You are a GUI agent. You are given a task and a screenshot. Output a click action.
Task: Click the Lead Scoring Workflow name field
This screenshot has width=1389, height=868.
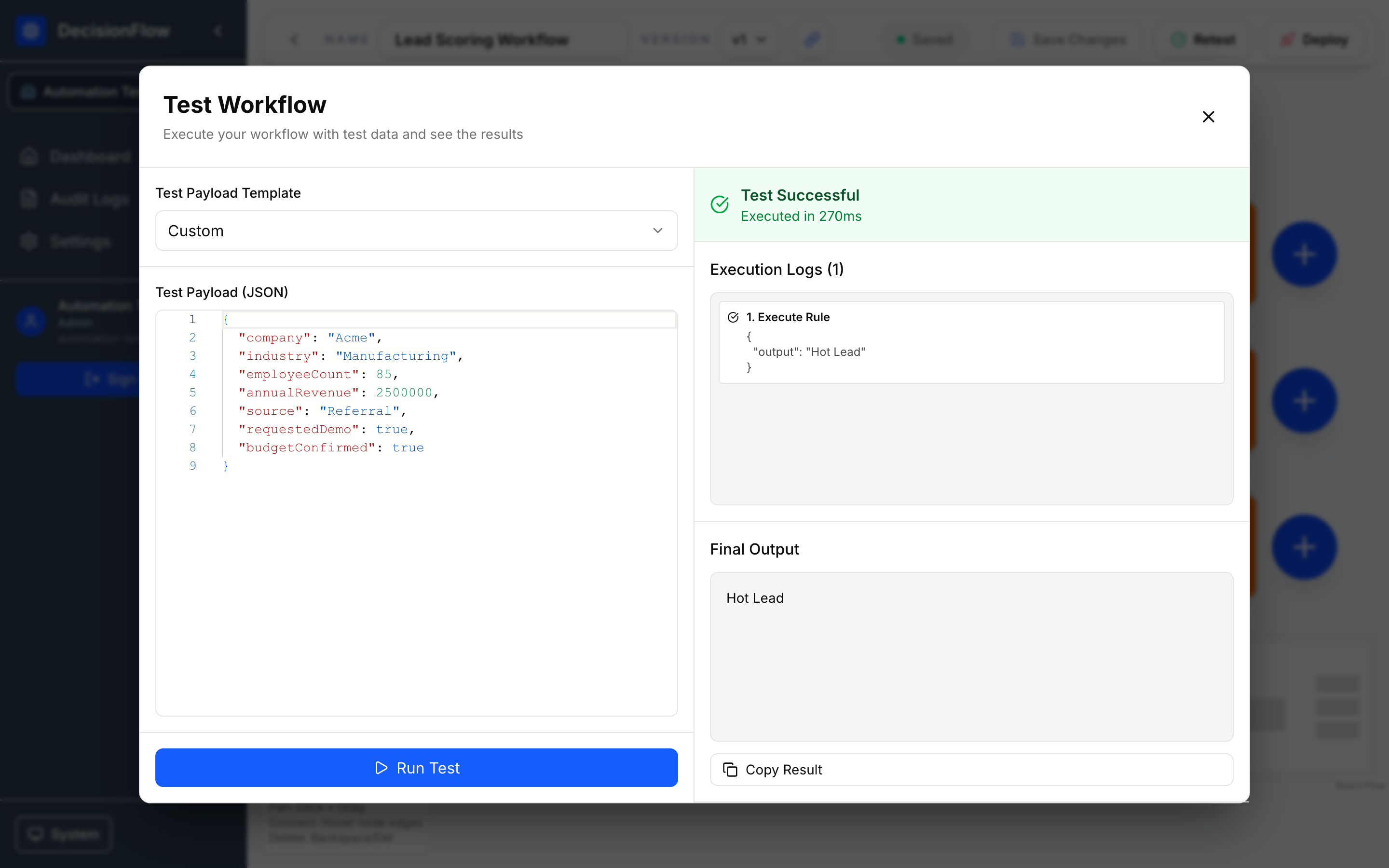(x=505, y=40)
